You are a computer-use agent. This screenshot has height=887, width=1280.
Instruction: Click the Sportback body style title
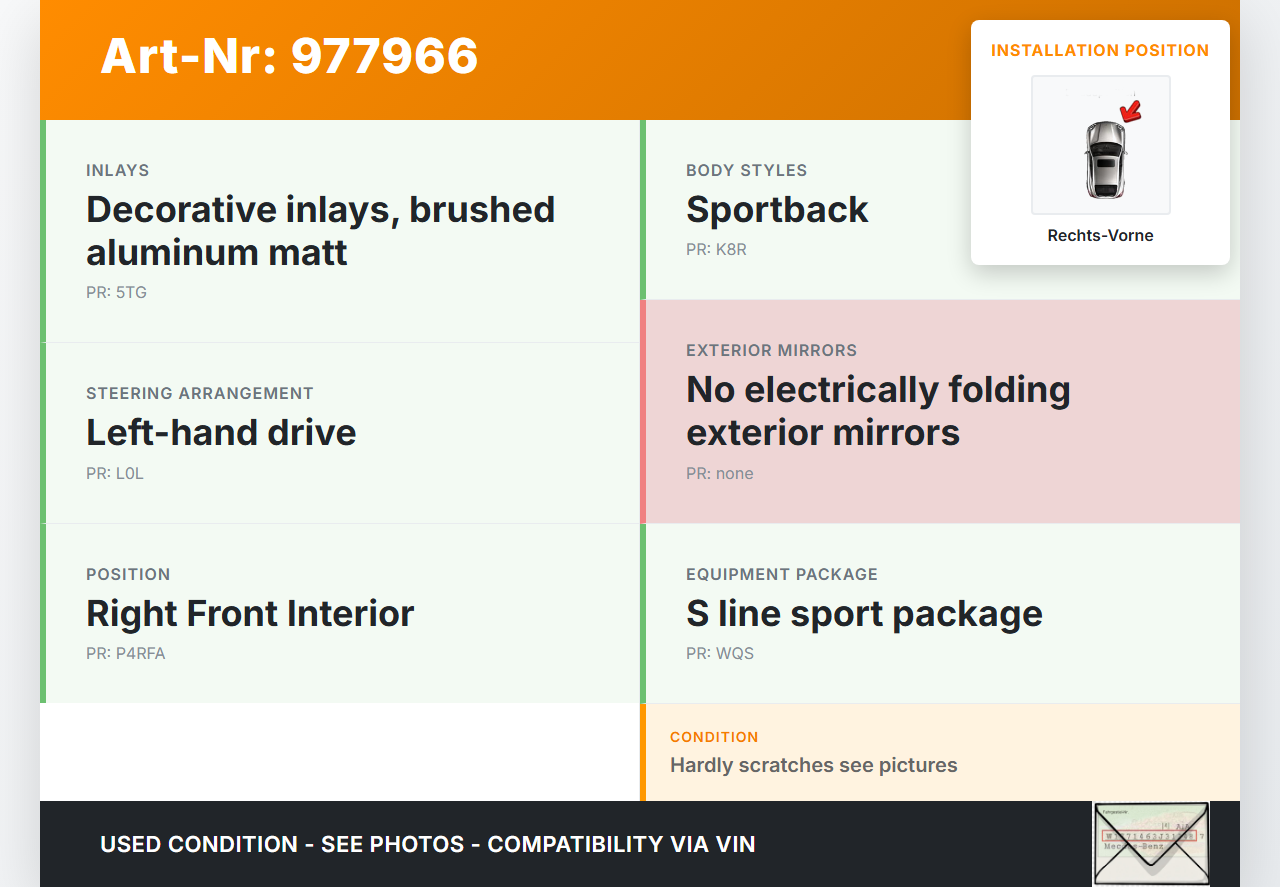[777, 210]
